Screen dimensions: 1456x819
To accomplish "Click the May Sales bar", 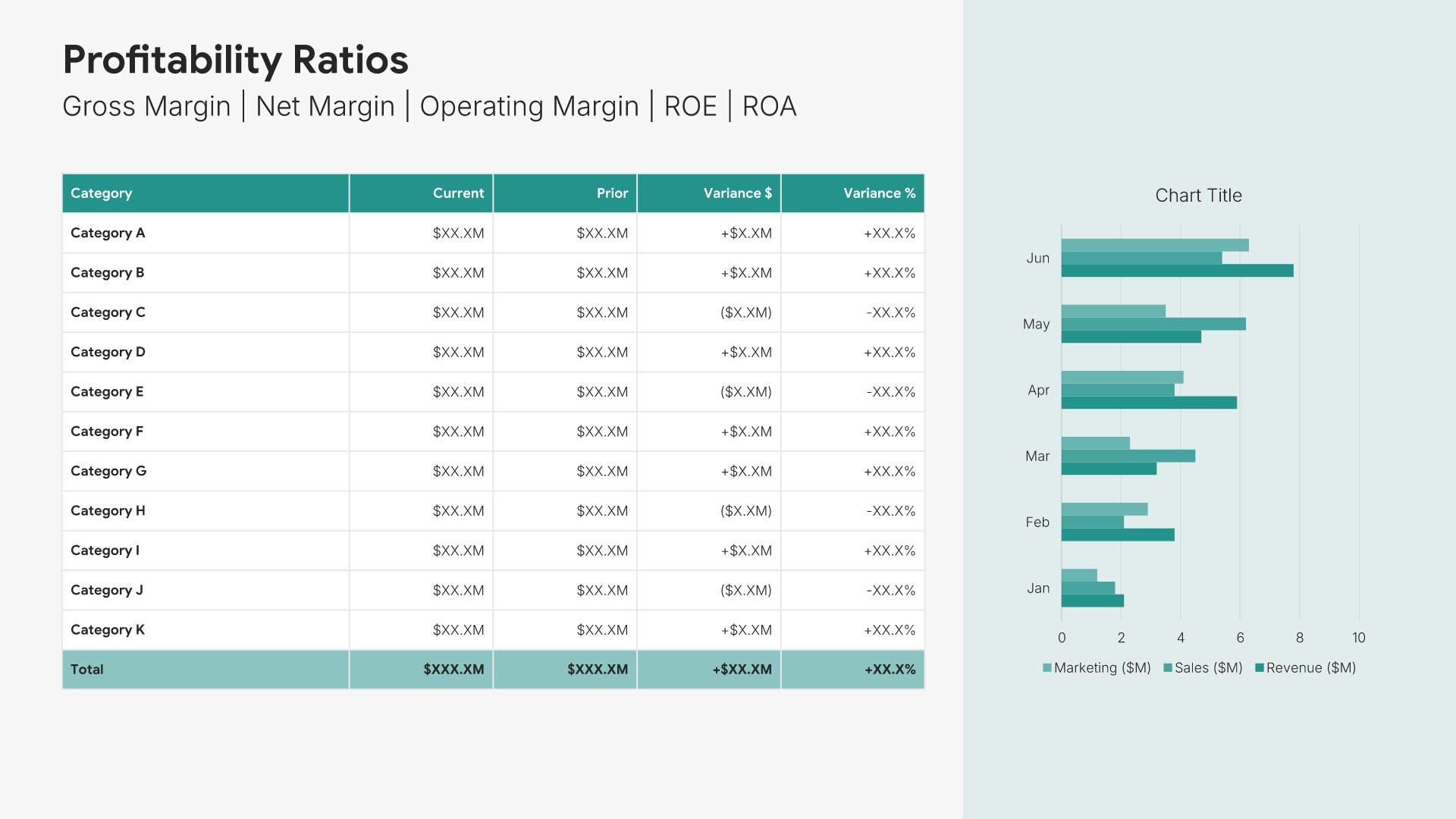I will [x=1153, y=324].
